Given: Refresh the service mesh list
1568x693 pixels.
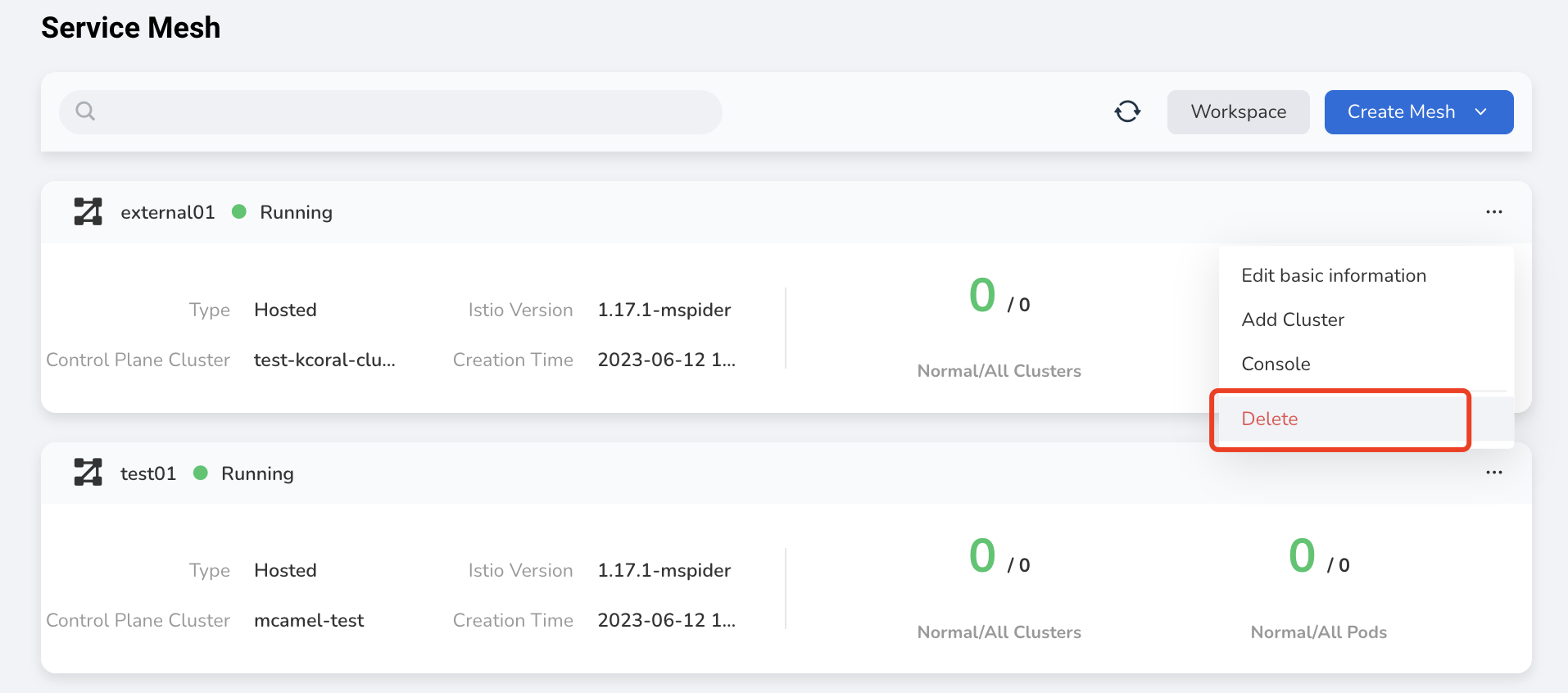Looking at the screenshot, I should 1127,111.
